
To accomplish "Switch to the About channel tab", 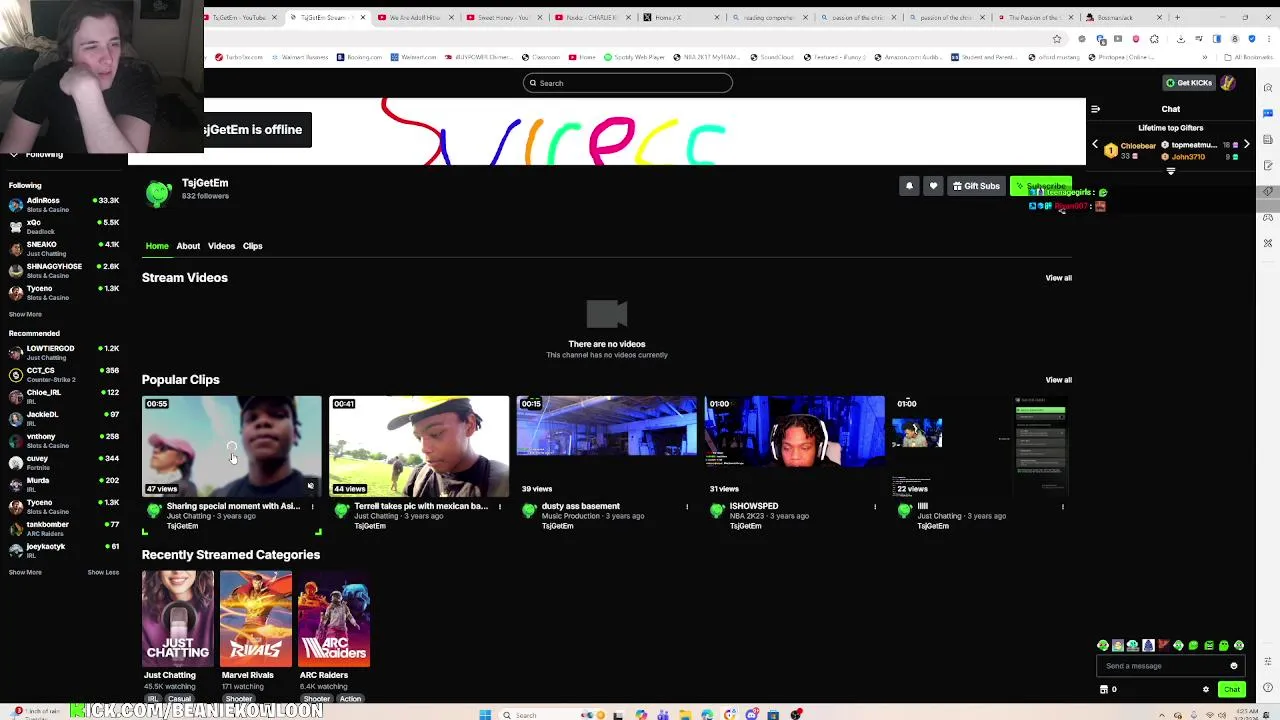I will pyautogui.click(x=188, y=246).
